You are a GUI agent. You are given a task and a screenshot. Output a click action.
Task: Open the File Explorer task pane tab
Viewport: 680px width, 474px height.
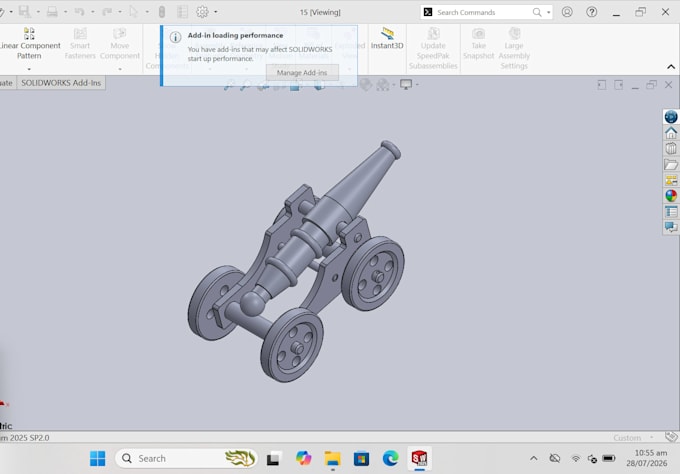point(671,164)
